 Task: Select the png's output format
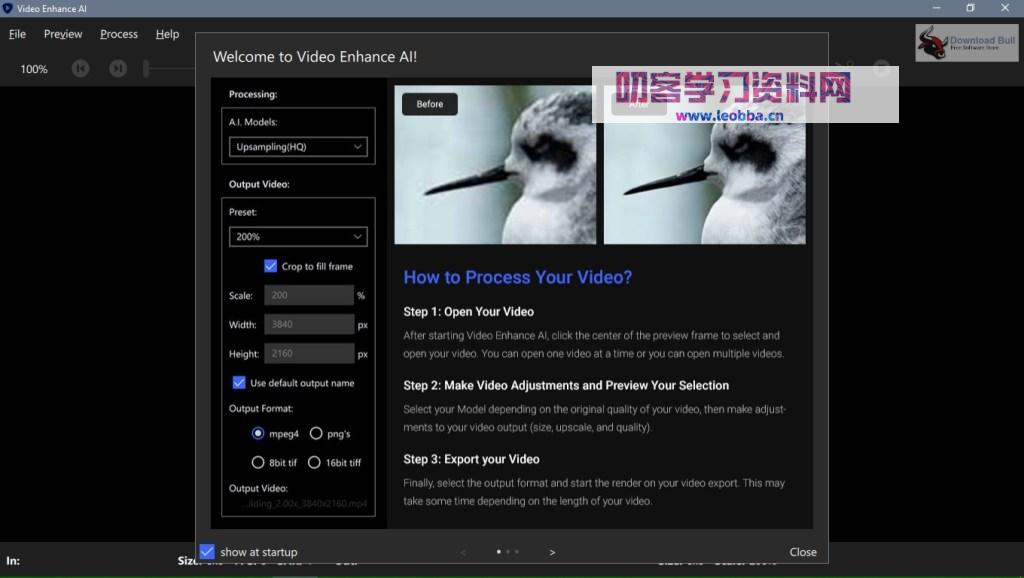point(316,433)
